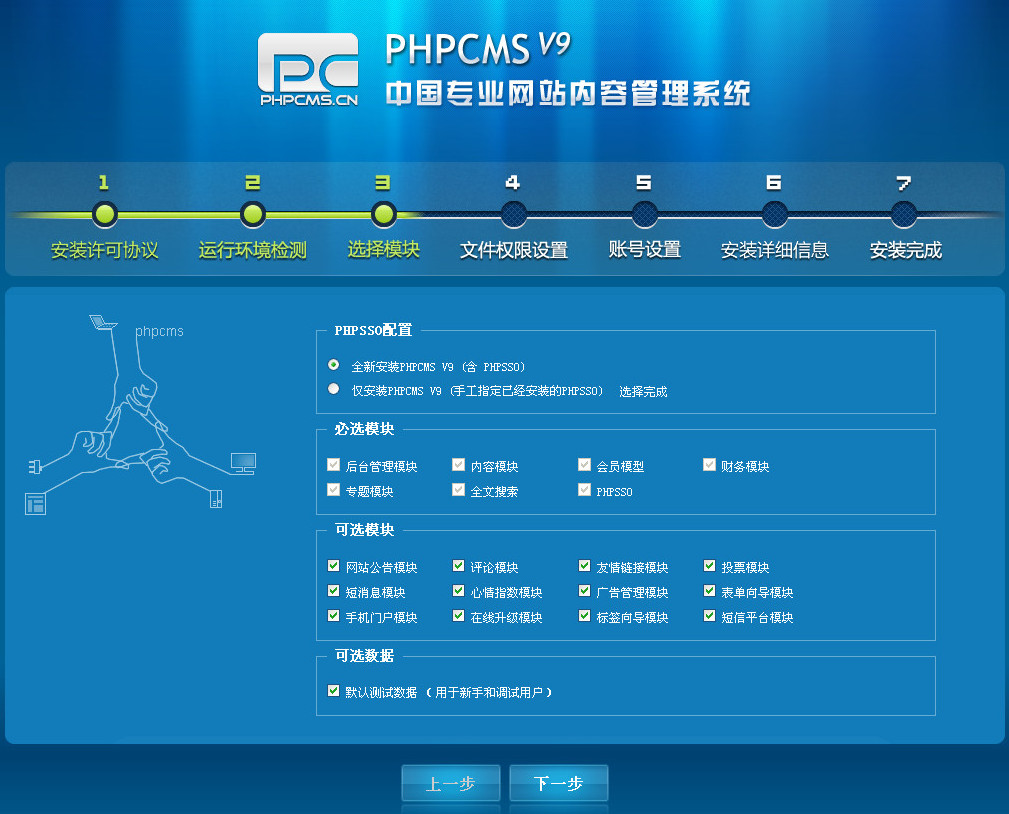Screen dimensions: 1009x814
Task: Continue with 下一步 button
Action: (559, 783)
